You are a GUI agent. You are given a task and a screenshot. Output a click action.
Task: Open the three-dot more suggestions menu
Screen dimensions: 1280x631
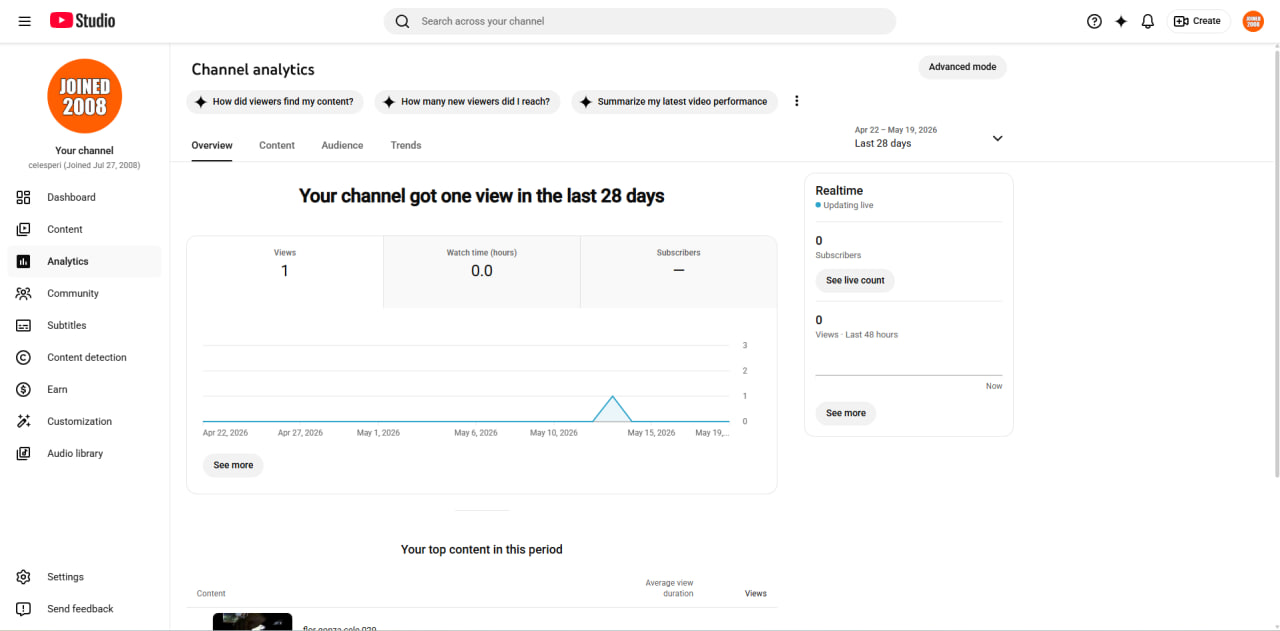point(797,101)
